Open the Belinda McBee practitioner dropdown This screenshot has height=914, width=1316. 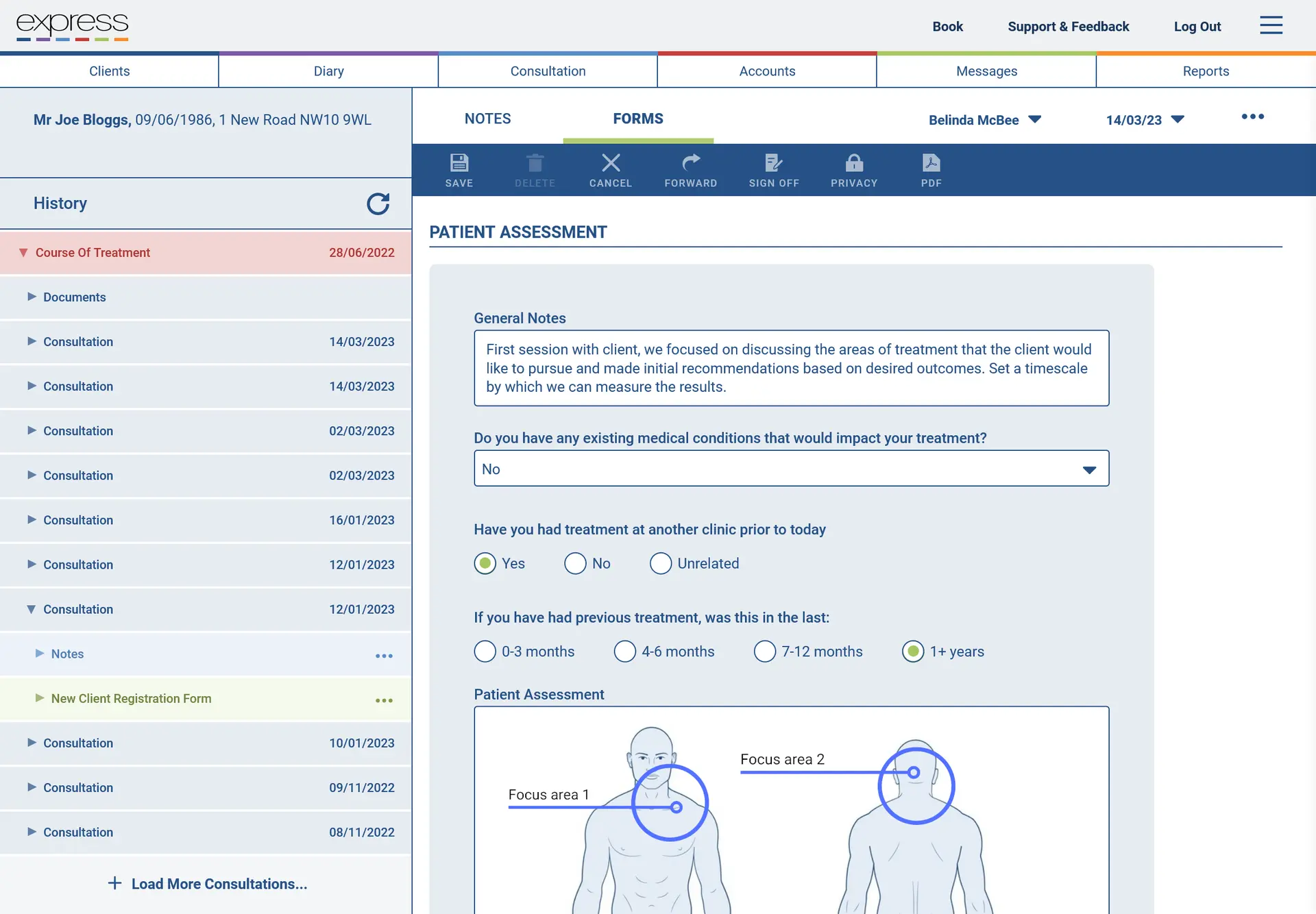(985, 120)
